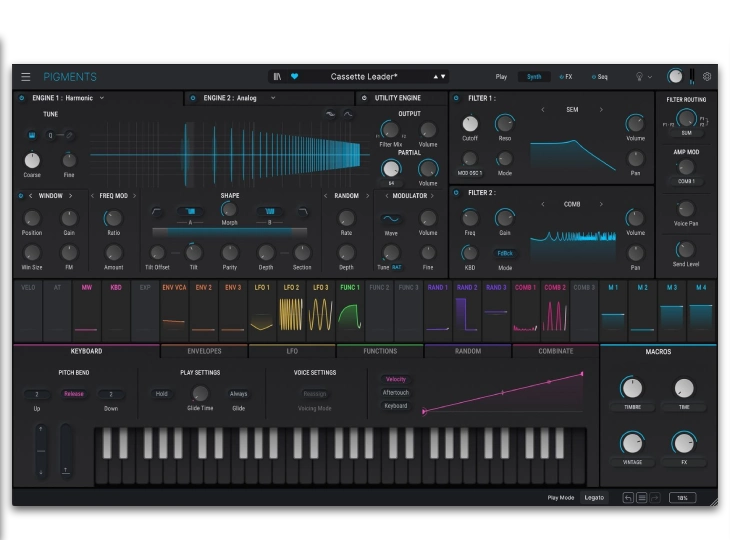This screenshot has width=730, height=540.
Task: Select the LFO 2 modulation source thumbnail
Action: coord(291,312)
